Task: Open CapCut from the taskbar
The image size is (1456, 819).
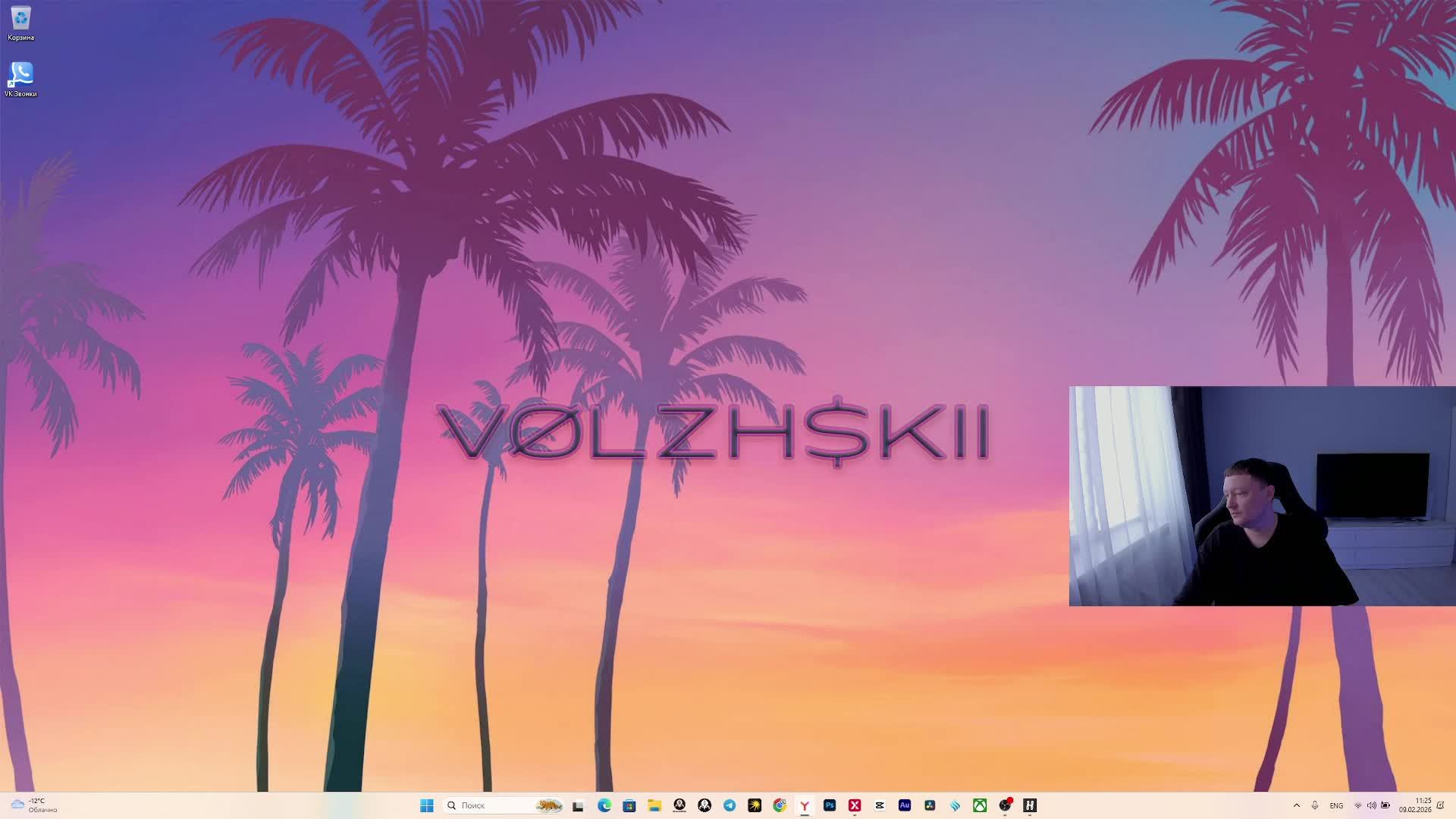Action: click(x=880, y=805)
